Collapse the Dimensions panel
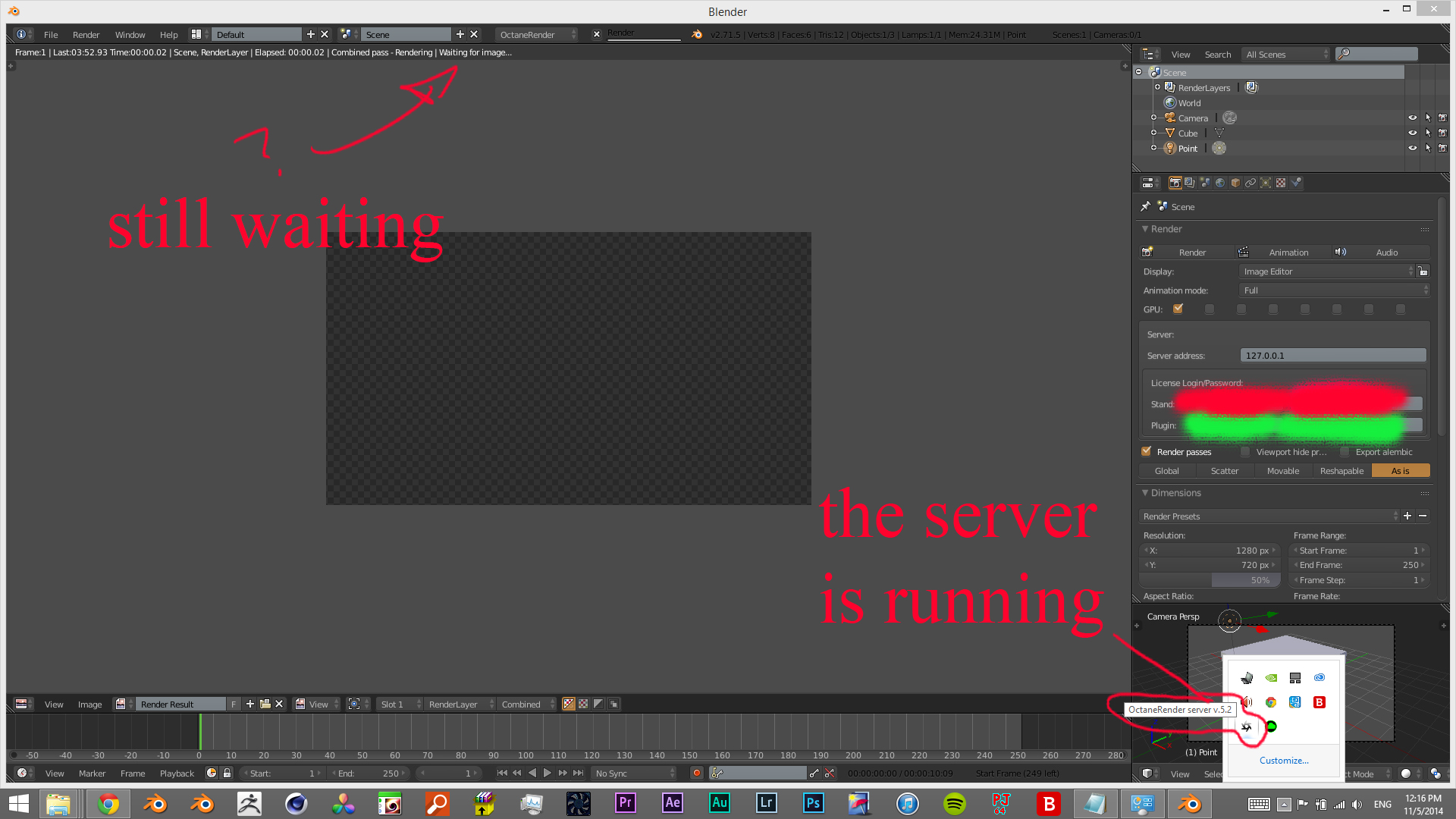1456x819 pixels. click(1145, 493)
